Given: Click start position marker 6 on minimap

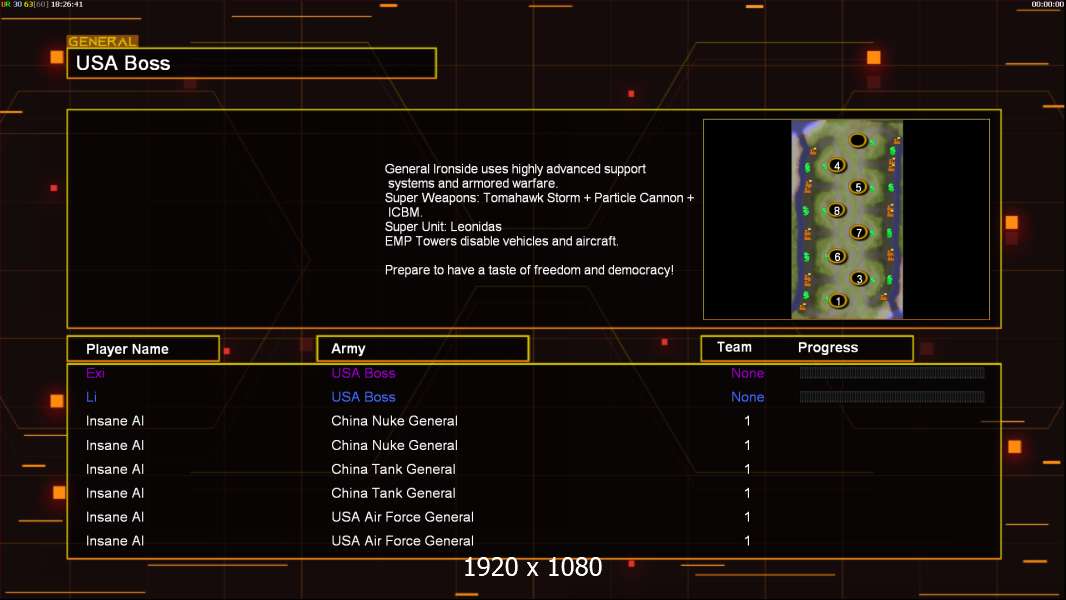Looking at the screenshot, I should click(x=838, y=256).
